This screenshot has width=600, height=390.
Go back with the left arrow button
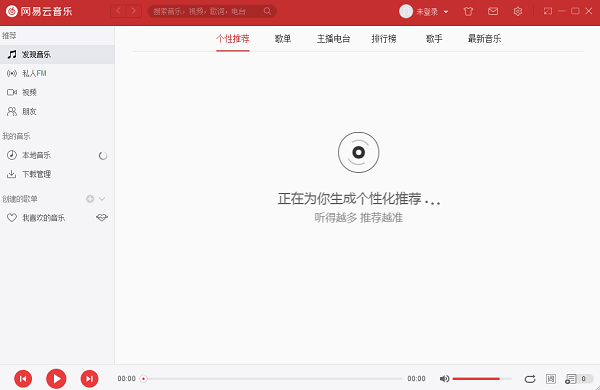pyautogui.click(x=118, y=11)
